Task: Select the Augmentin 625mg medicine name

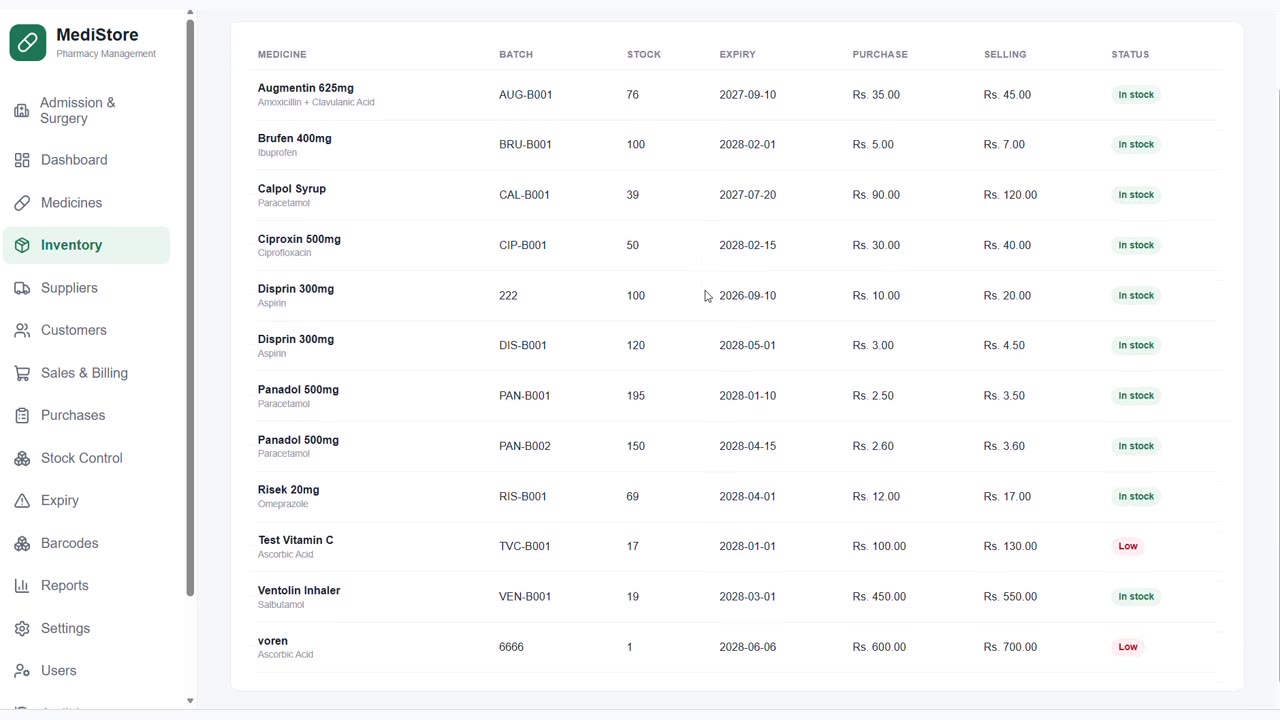Action: 306,88
